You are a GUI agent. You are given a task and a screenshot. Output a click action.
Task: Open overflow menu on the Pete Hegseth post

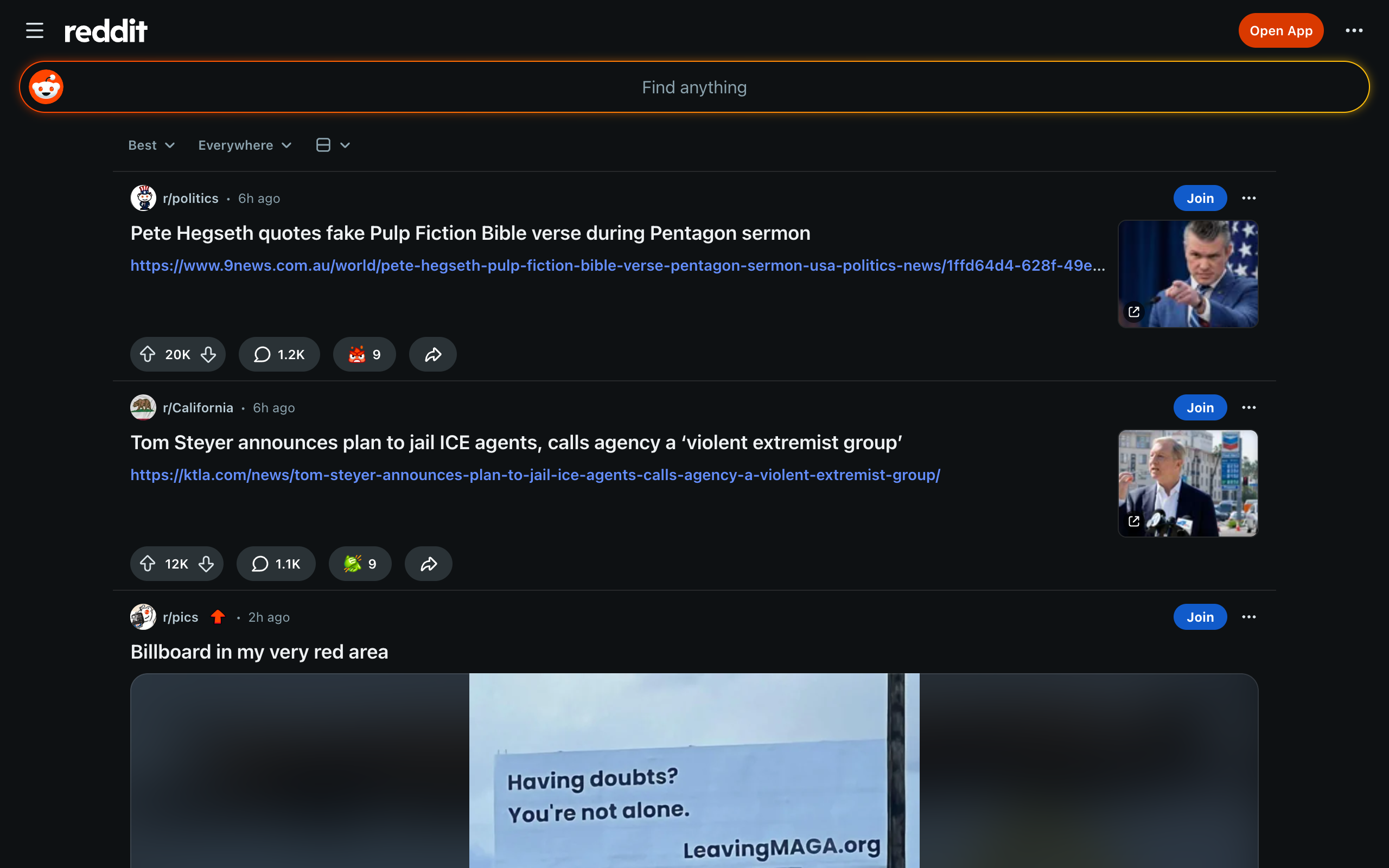1249,198
